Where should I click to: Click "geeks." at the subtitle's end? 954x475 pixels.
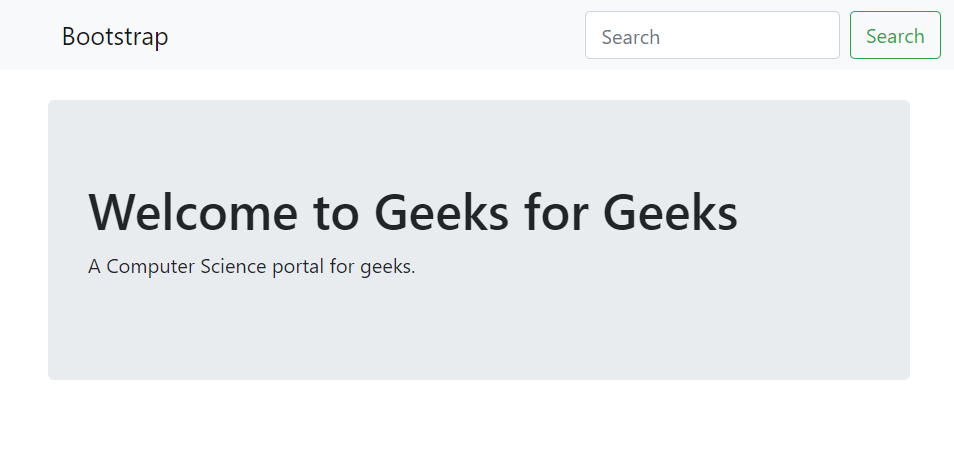[x=387, y=267]
